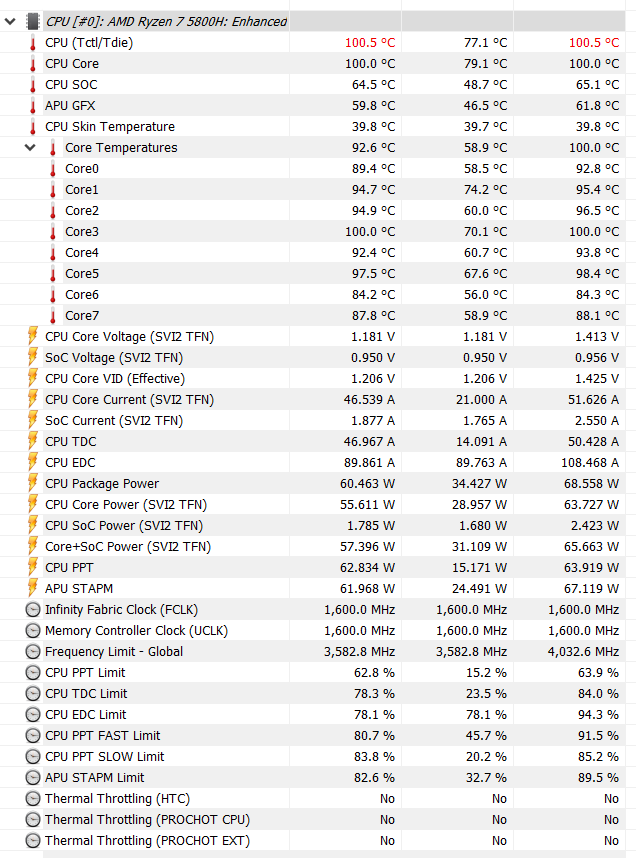Click the limit icon beside CPU PPT Limit
This screenshot has height=858, width=636.
pos(32,672)
